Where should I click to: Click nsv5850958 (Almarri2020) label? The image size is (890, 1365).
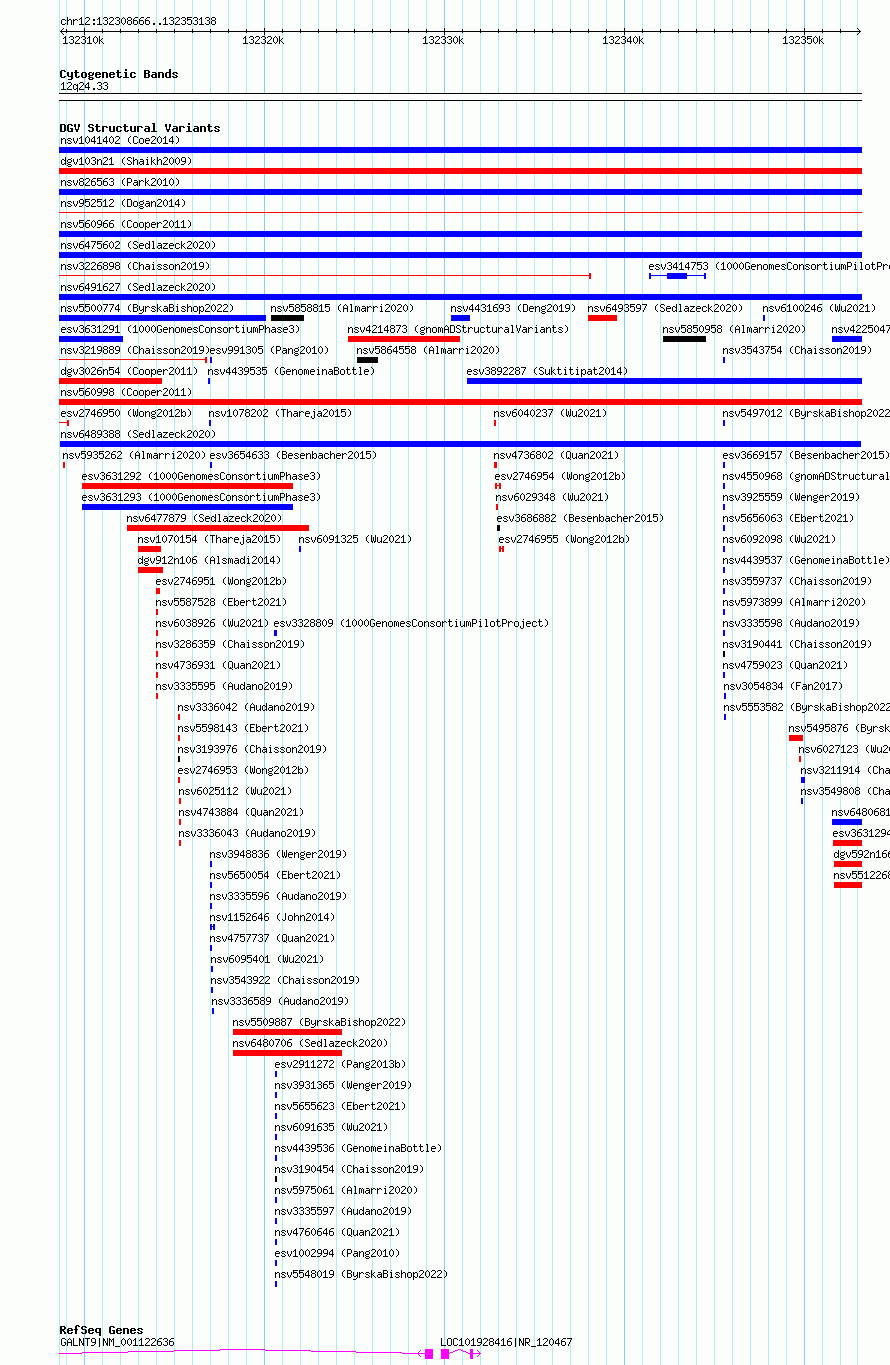coord(734,329)
